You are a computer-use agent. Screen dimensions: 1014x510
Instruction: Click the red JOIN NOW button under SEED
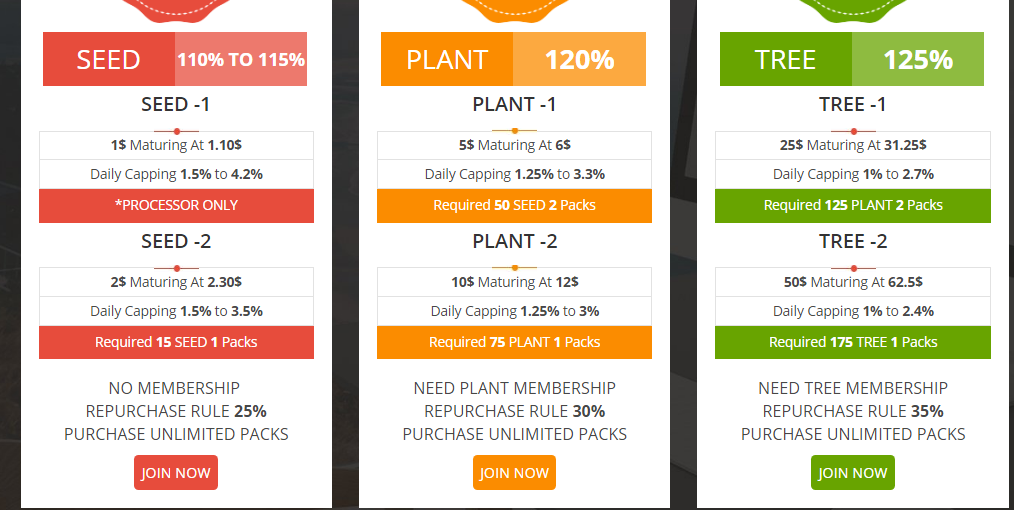tap(176, 473)
